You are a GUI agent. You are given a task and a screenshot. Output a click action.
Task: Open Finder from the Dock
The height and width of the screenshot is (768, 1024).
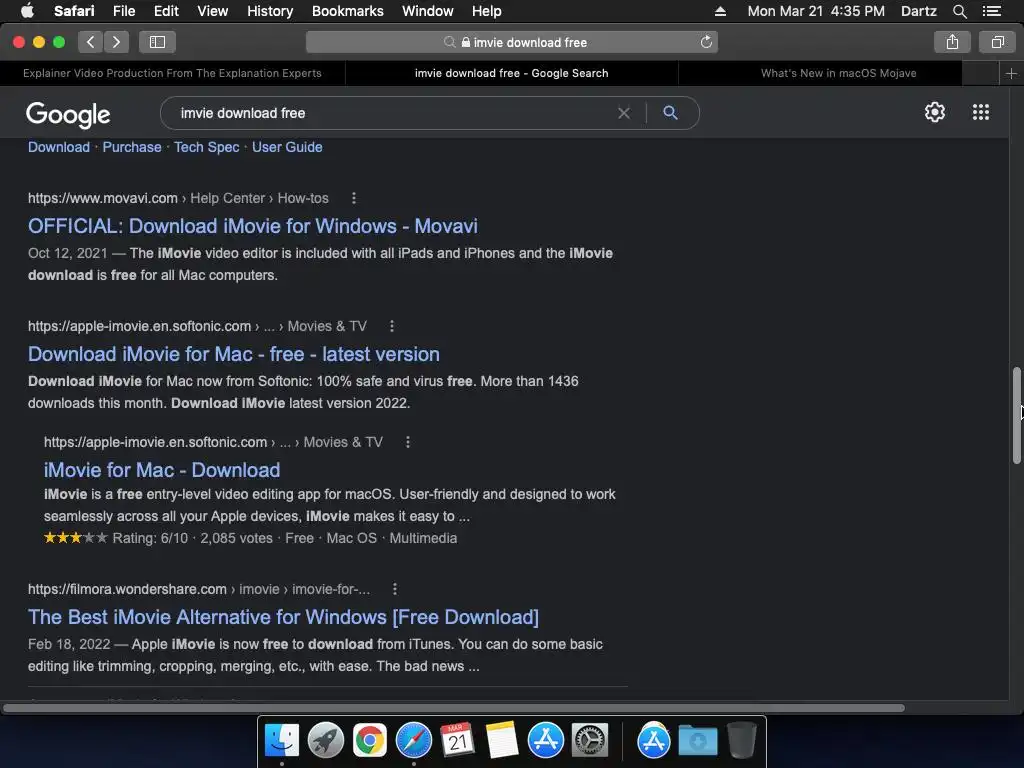[282, 741]
